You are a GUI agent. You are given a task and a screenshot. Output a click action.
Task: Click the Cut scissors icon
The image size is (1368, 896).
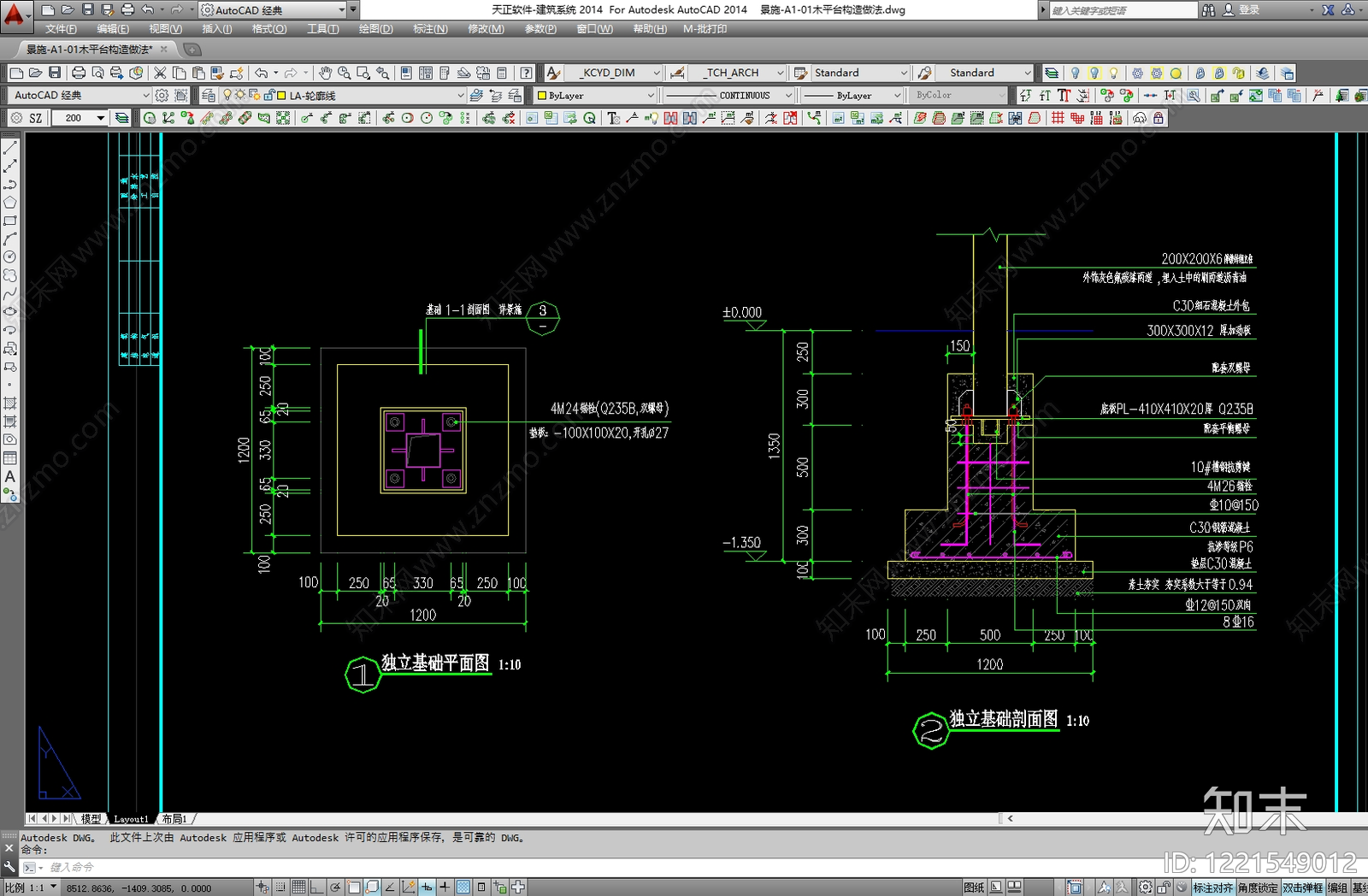tap(160, 73)
